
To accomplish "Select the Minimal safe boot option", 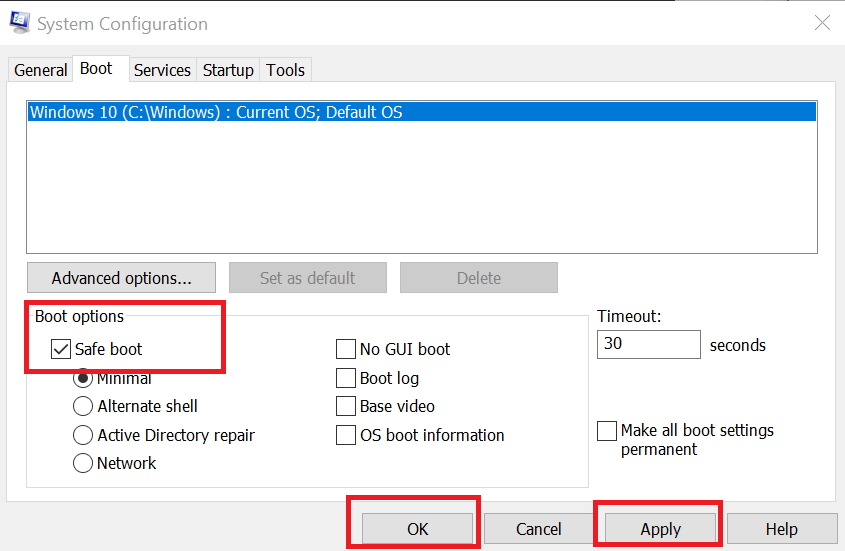I will tap(84, 378).
